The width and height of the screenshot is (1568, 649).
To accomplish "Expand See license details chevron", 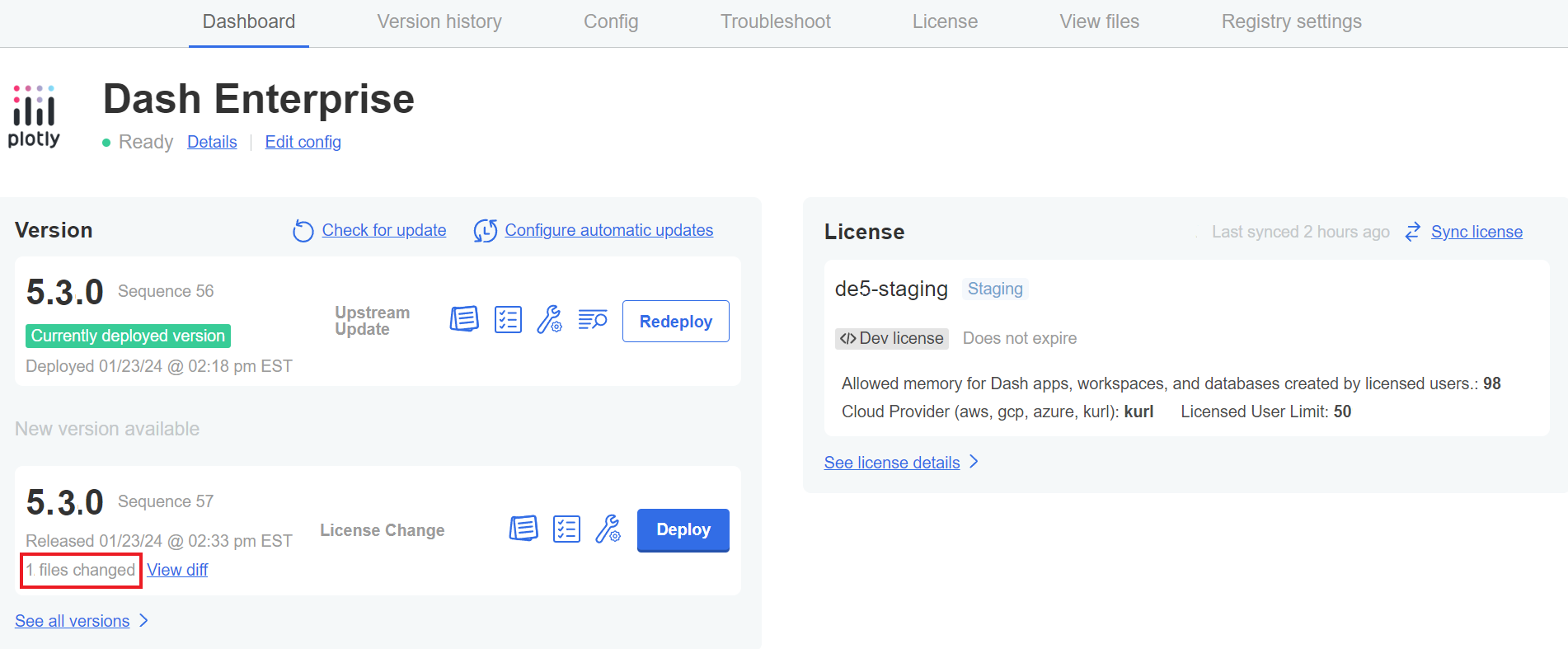I will click(974, 462).
